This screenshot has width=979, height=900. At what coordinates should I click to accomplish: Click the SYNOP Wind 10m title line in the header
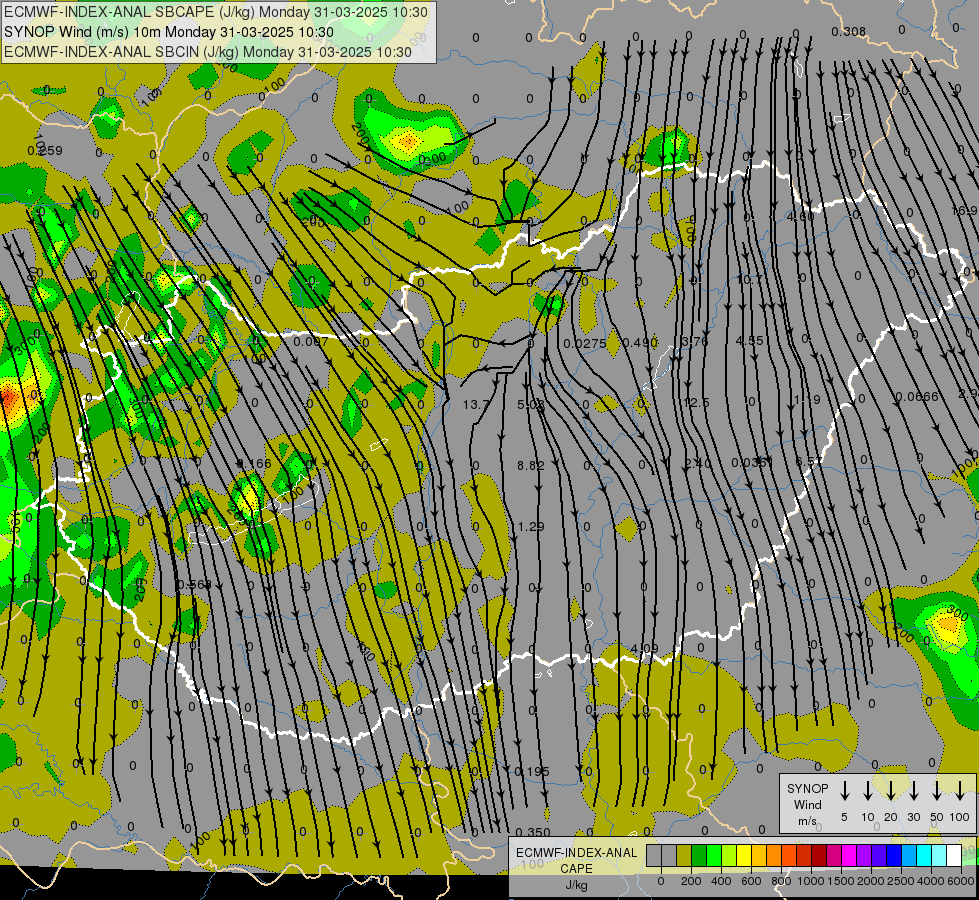(169, 32)
